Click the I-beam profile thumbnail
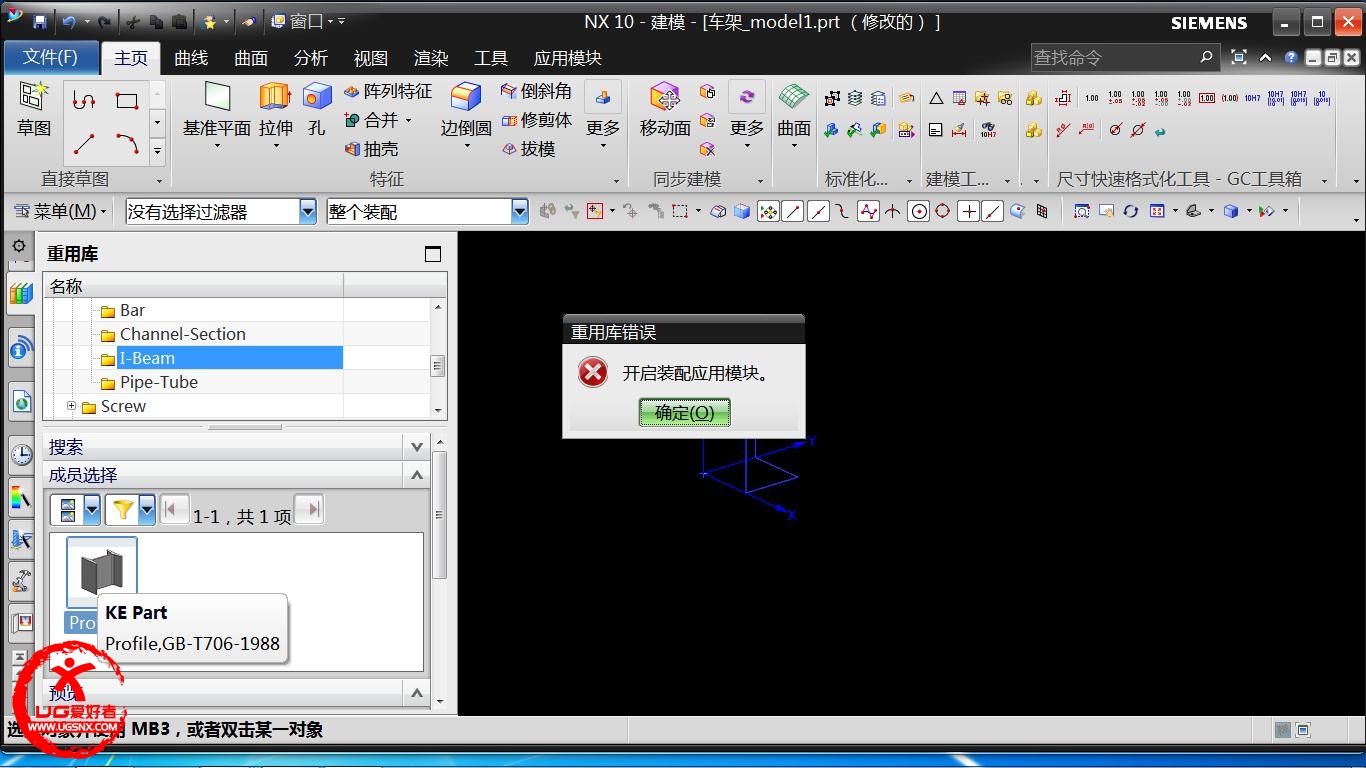Image resolution: width=1366 pixels, height=768 pixels. 102,573
